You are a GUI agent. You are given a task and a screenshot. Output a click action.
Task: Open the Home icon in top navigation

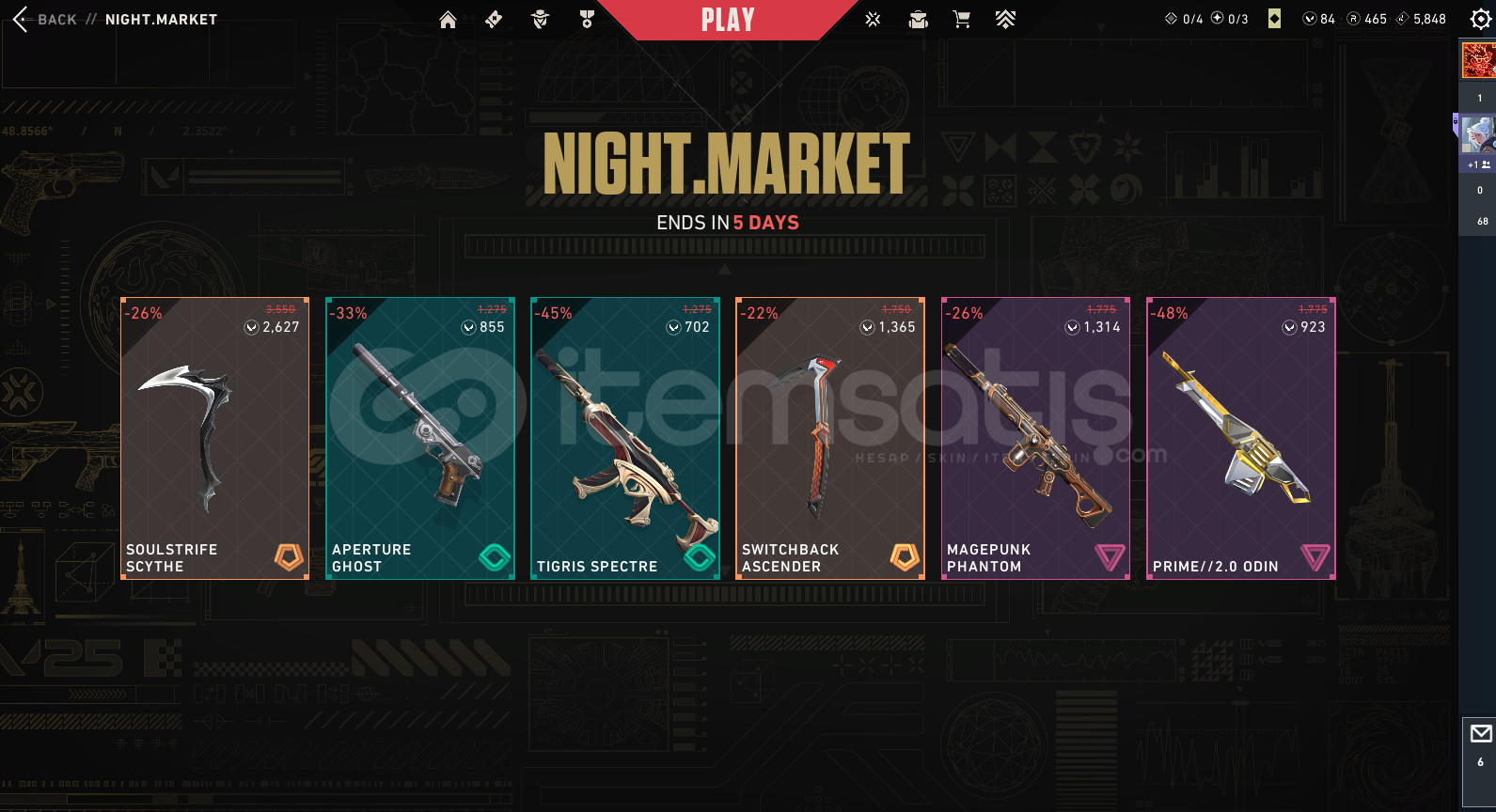[x=448, y=20]
